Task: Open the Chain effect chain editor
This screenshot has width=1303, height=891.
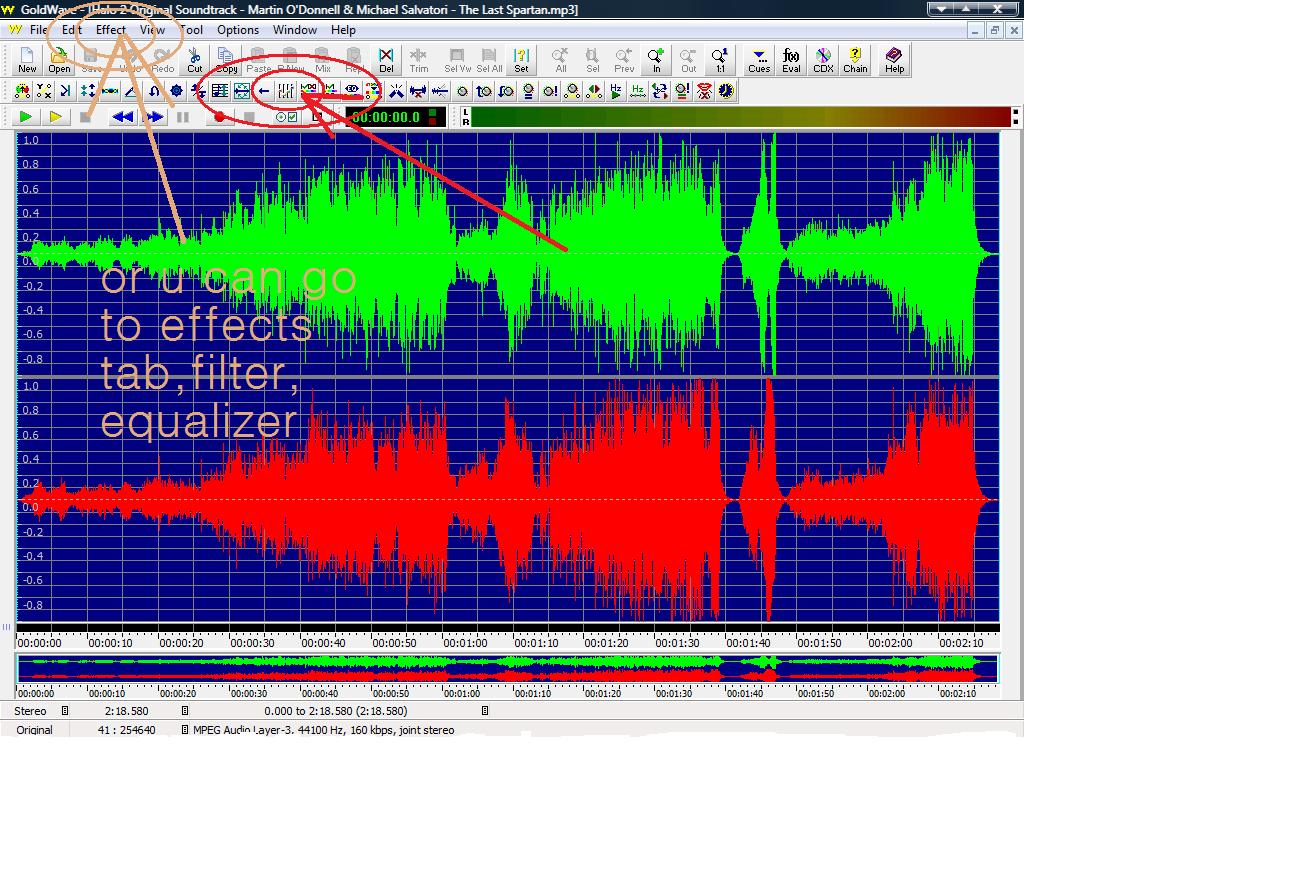Action: (855, 61)
